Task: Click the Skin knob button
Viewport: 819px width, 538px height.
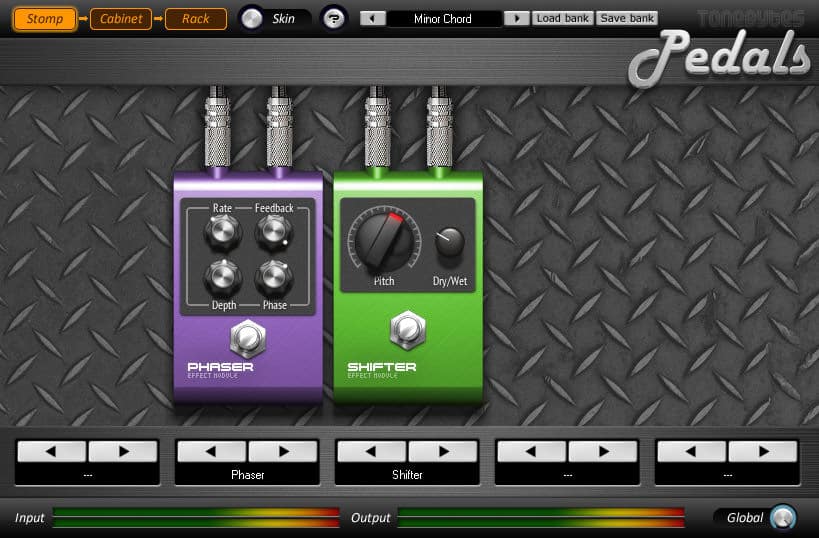Action: [251, 19]
